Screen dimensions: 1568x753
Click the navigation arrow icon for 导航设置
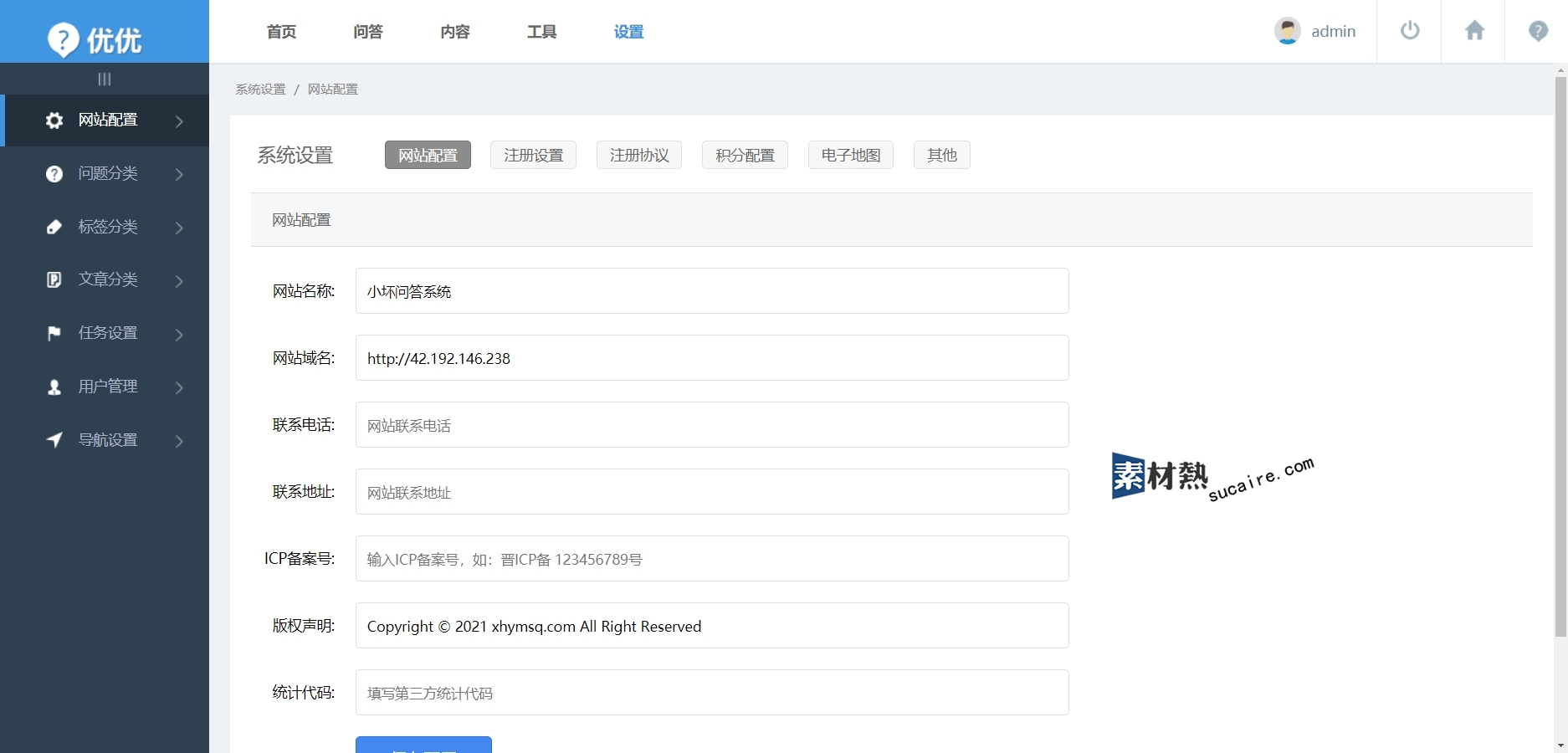(54, 440)
